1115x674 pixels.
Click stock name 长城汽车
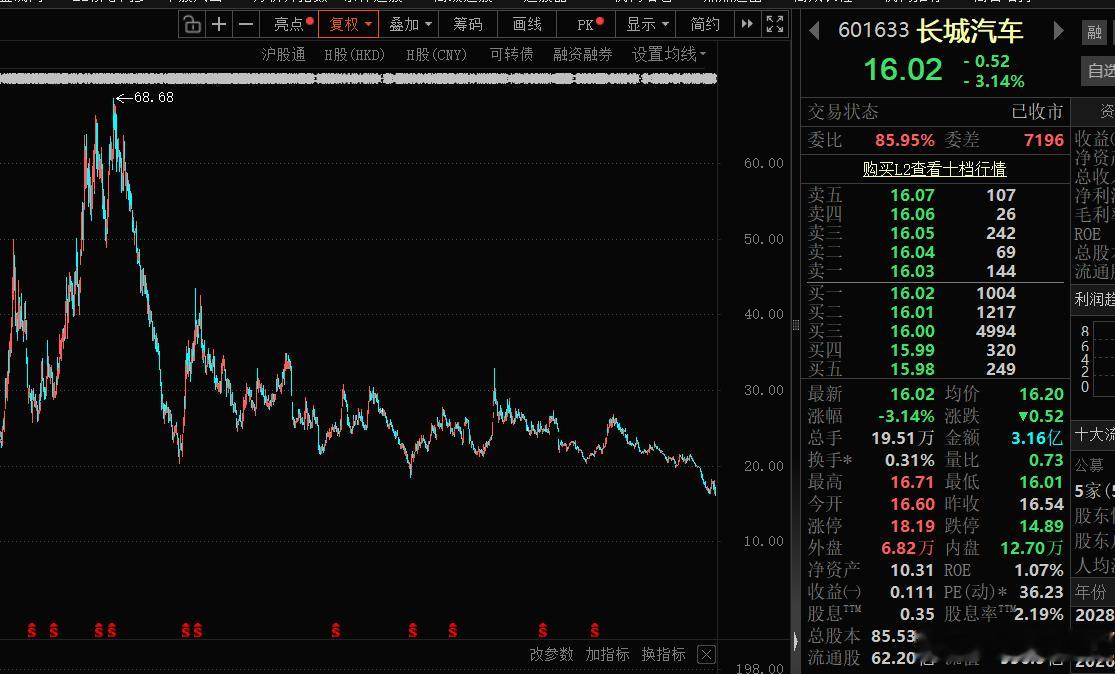[970, 31]
